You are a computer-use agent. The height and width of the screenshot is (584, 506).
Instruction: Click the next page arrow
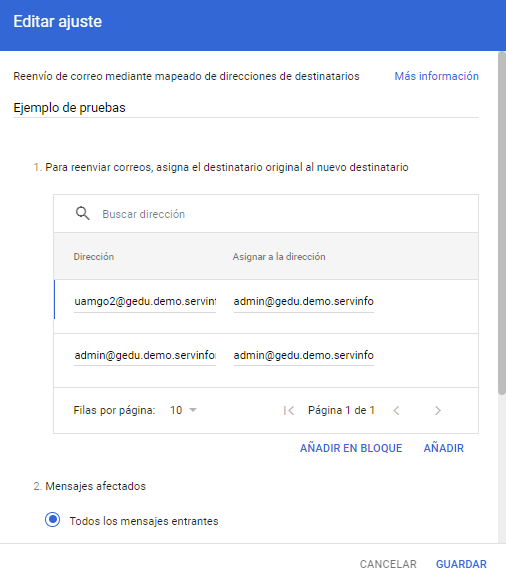pyautogui.click(x=438, y=410)
